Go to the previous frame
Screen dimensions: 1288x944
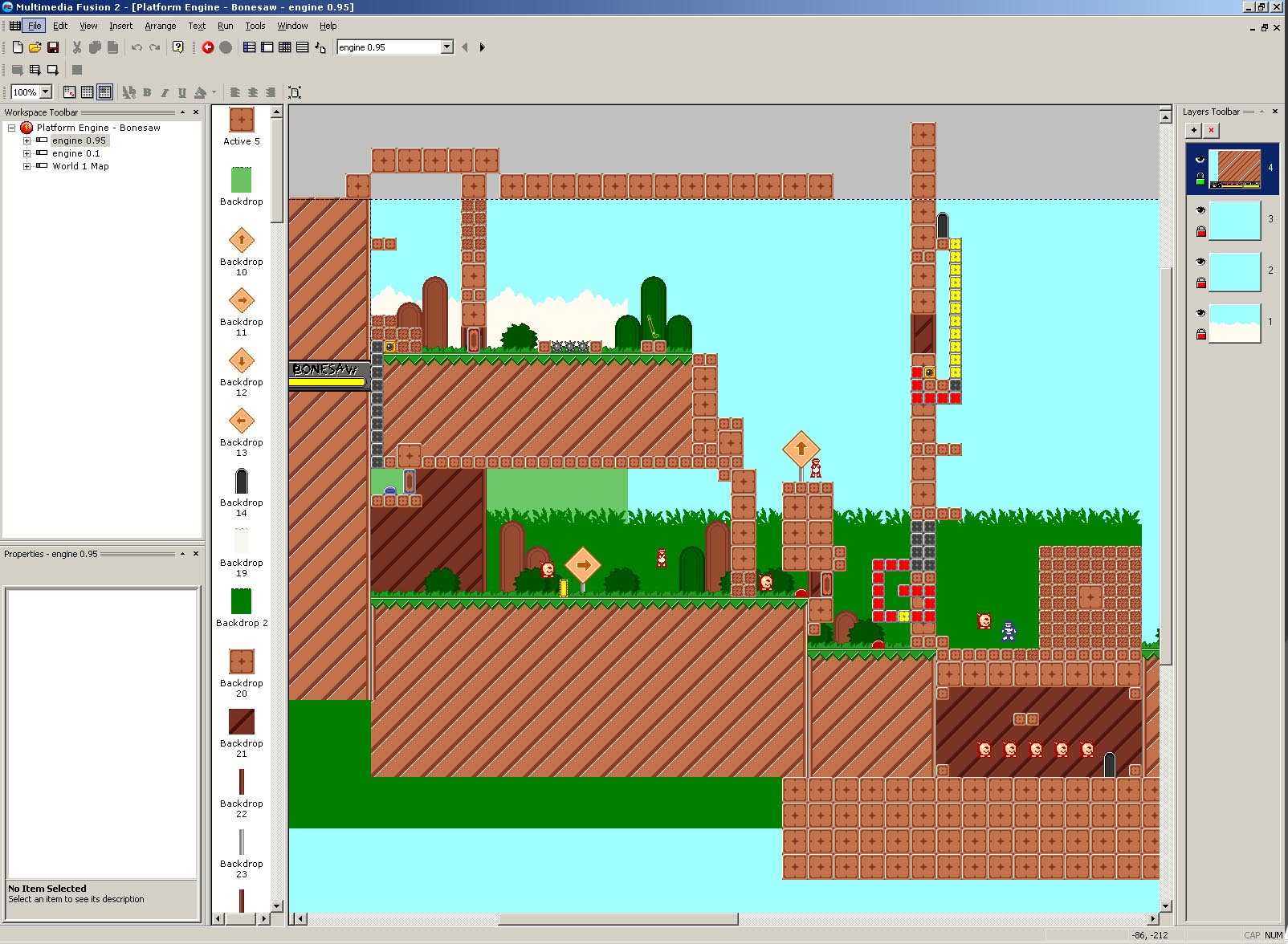tap(465, 47)
